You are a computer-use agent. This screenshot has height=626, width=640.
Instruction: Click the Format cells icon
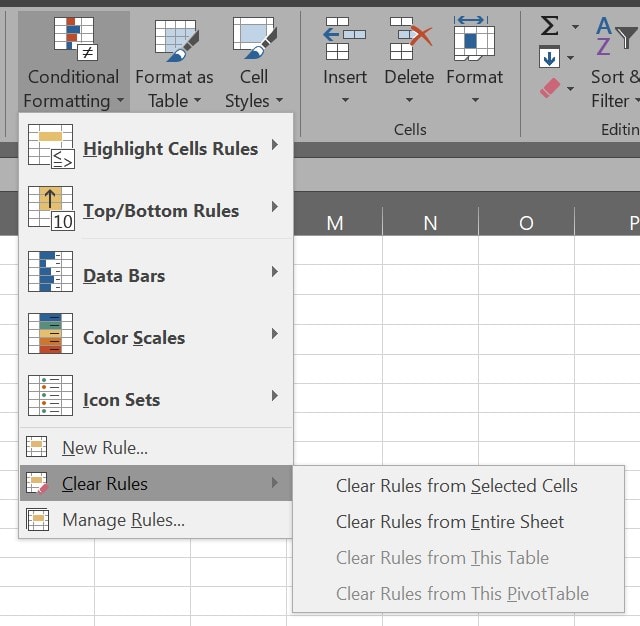[x=474, y=38]
